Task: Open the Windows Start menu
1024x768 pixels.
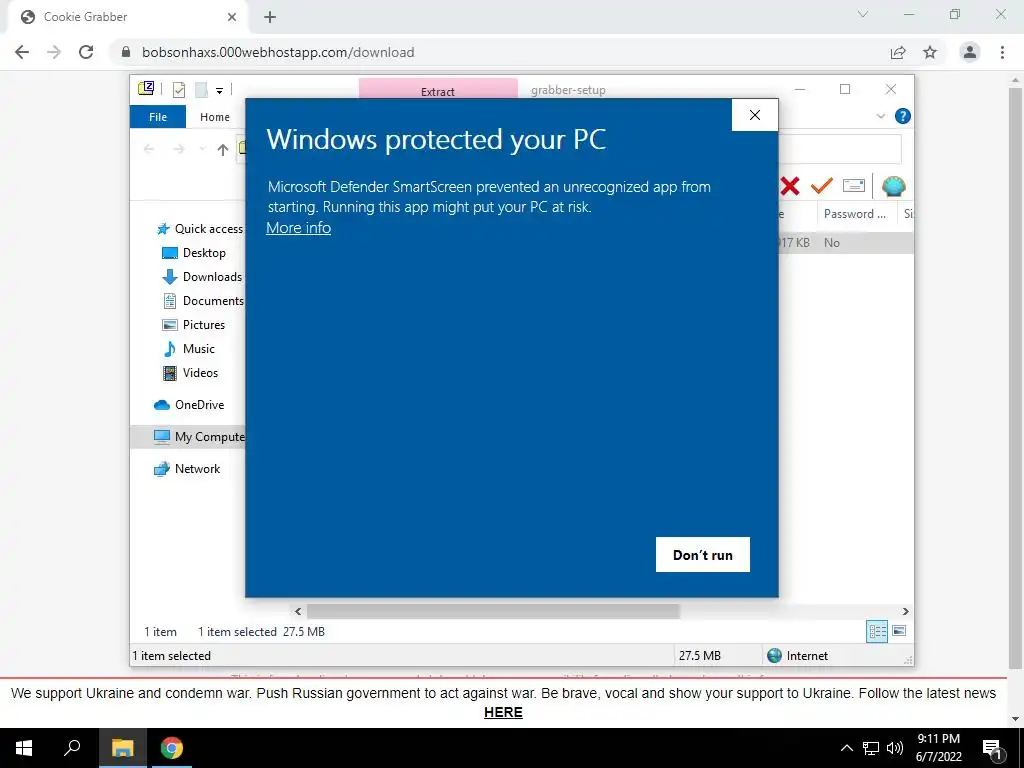Action: coord(24,748)
